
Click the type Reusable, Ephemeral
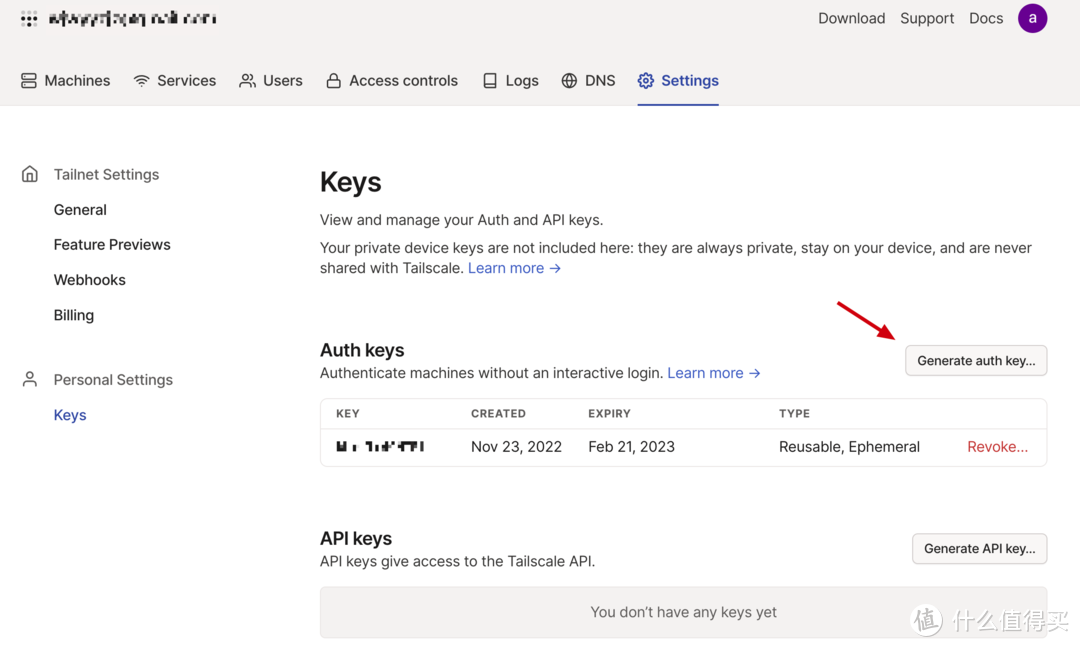pos(849,446)
